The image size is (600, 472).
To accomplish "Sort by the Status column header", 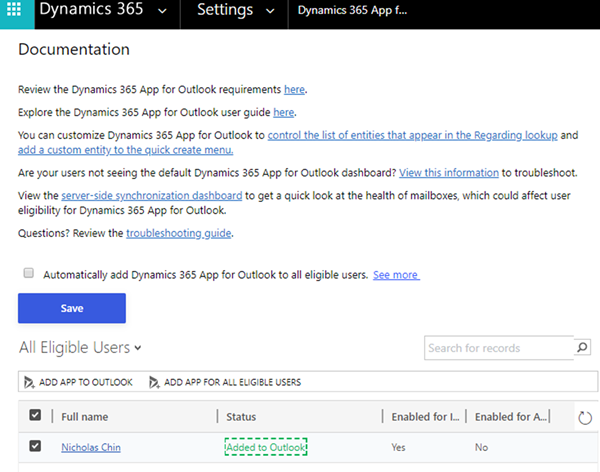I will coord(242,416).
